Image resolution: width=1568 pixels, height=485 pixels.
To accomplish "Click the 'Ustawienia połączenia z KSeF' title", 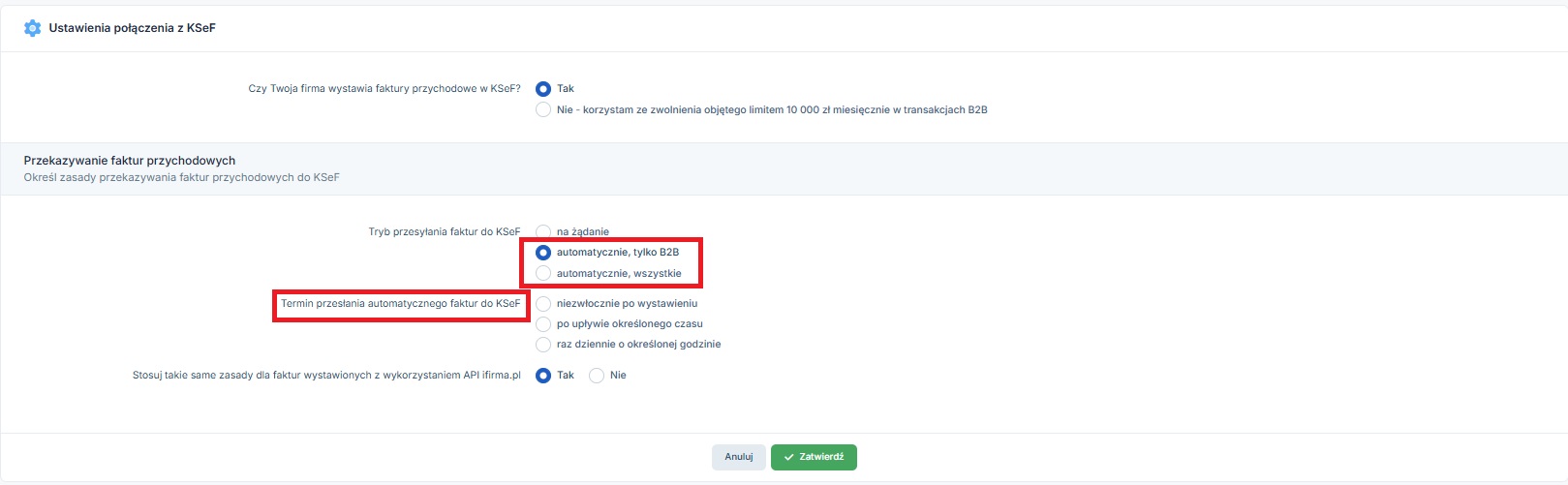I will (132, 28).
